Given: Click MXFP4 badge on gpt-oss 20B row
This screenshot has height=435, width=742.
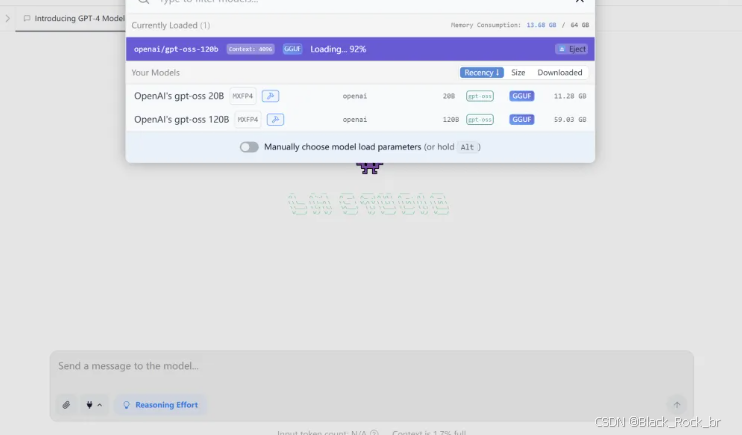Looking at the screenshot, I should (243, 96).
